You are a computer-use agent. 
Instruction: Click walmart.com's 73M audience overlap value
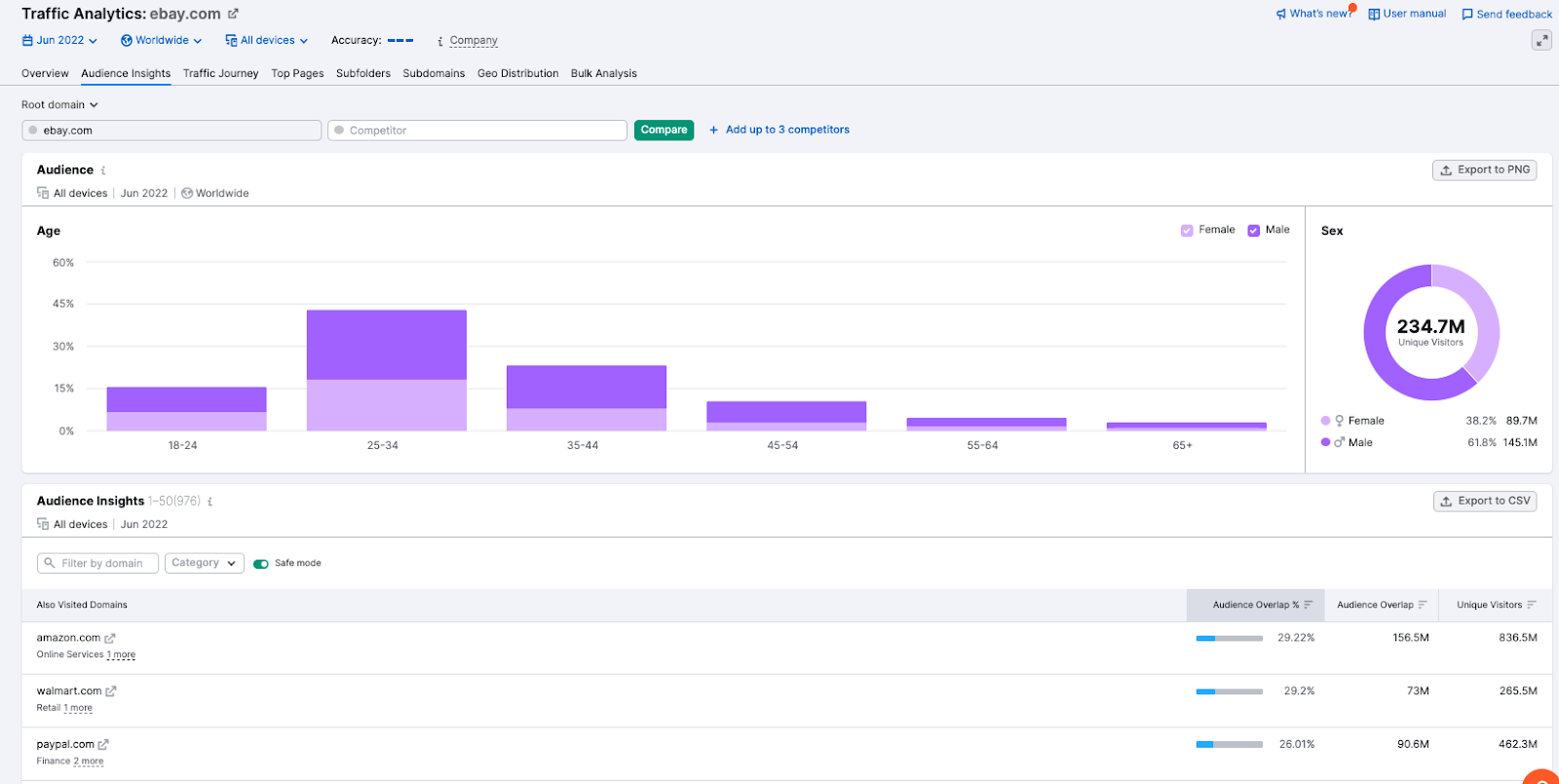pos(1418,691)
